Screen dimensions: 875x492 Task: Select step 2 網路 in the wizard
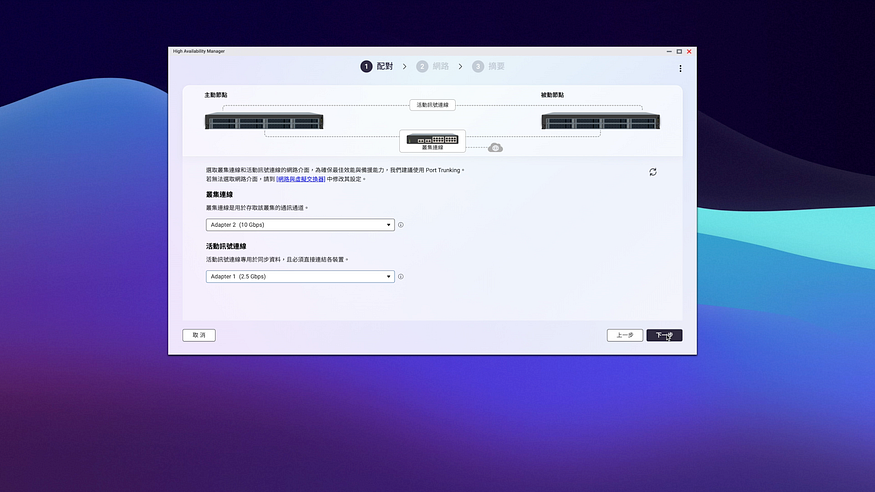(432, 66)
